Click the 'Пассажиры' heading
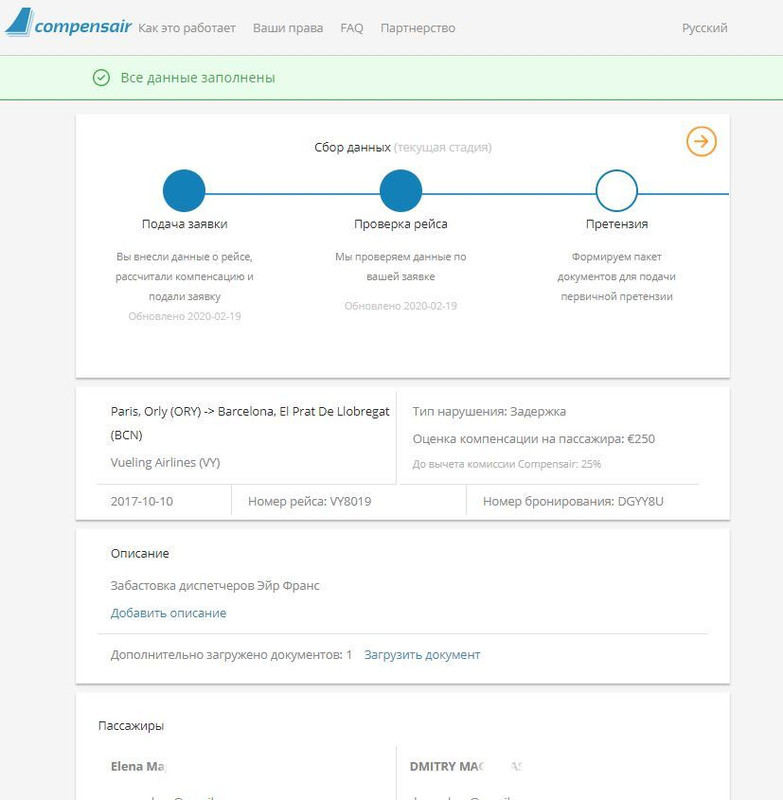The height and width of the screenshot is (800, 783). [131, 726]
